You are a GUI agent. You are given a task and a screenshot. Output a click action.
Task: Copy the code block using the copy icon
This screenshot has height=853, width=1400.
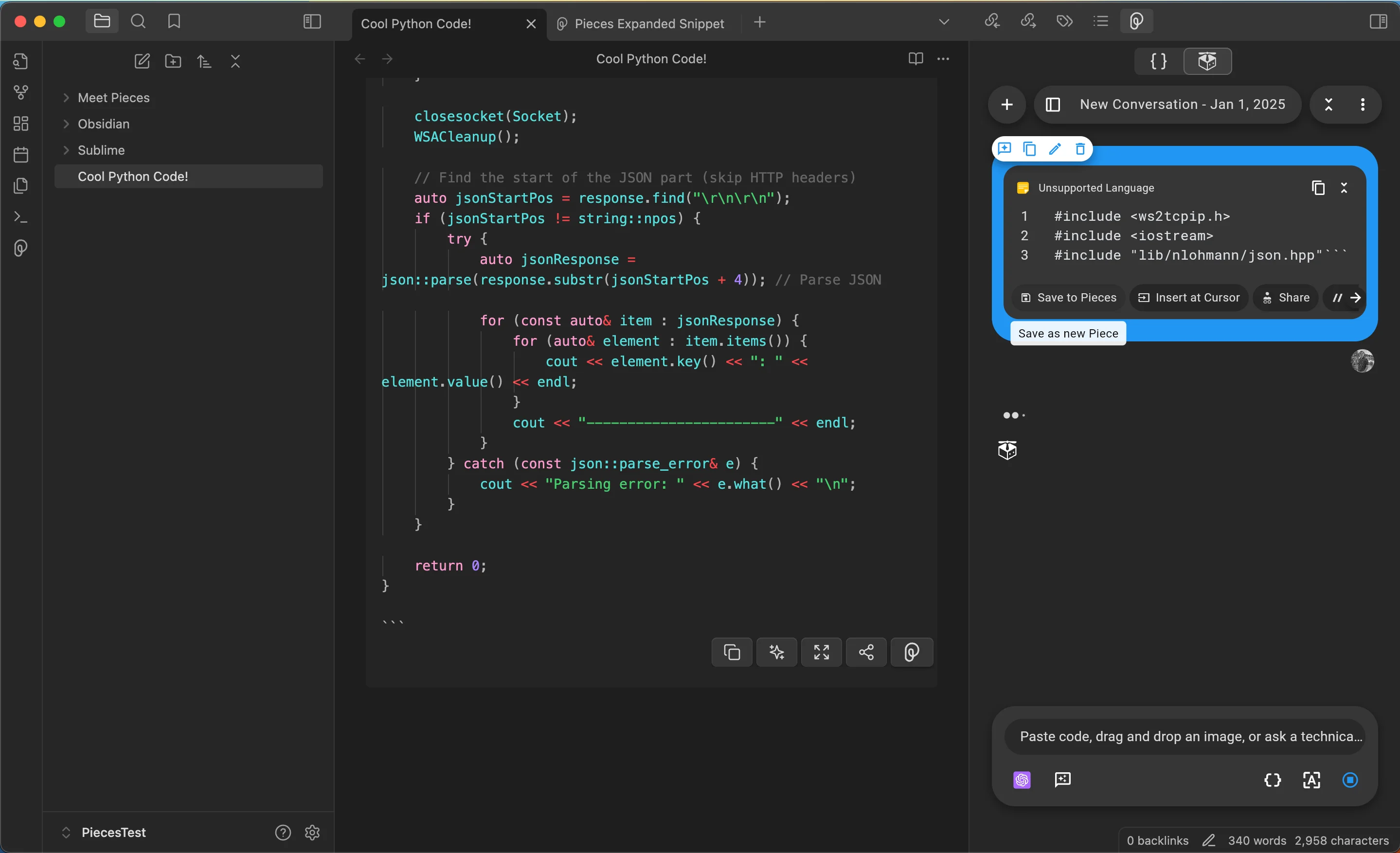[731, 652]
